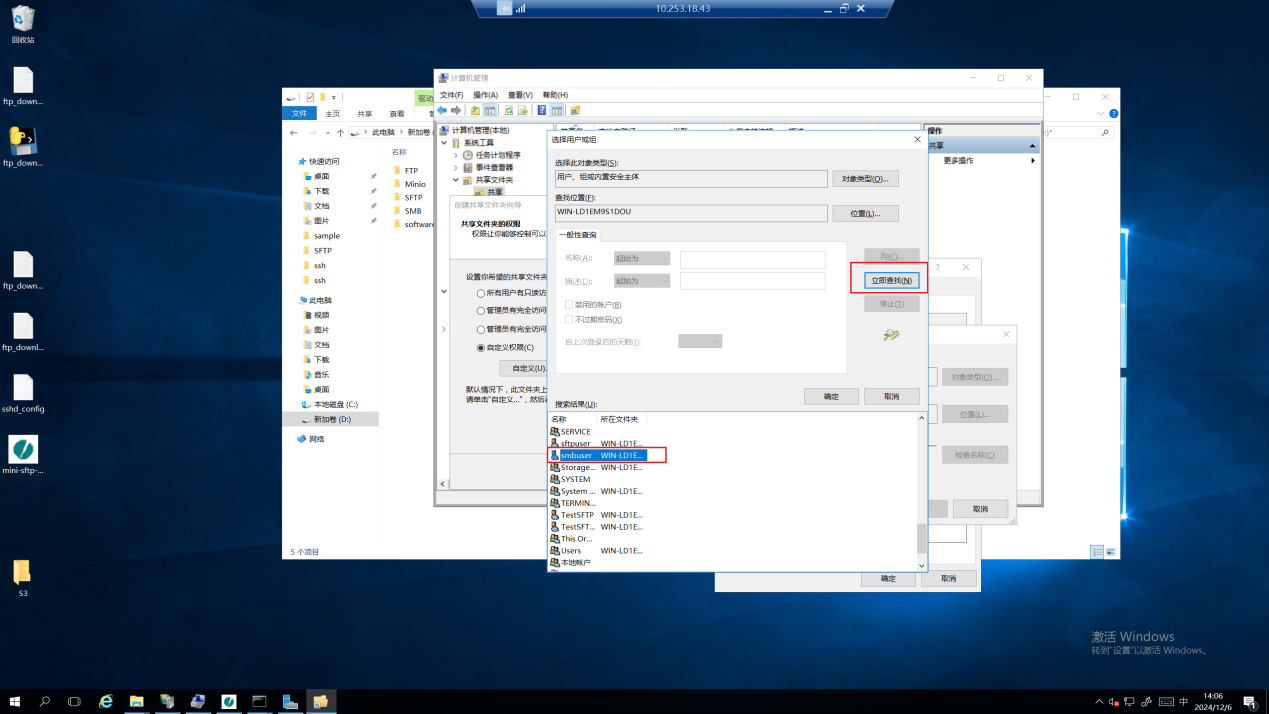Click the Export list icon in Computer Management toolbar
Image resolution: width=1269 pixels, height=714 pixels.
(x=523, y=110)
